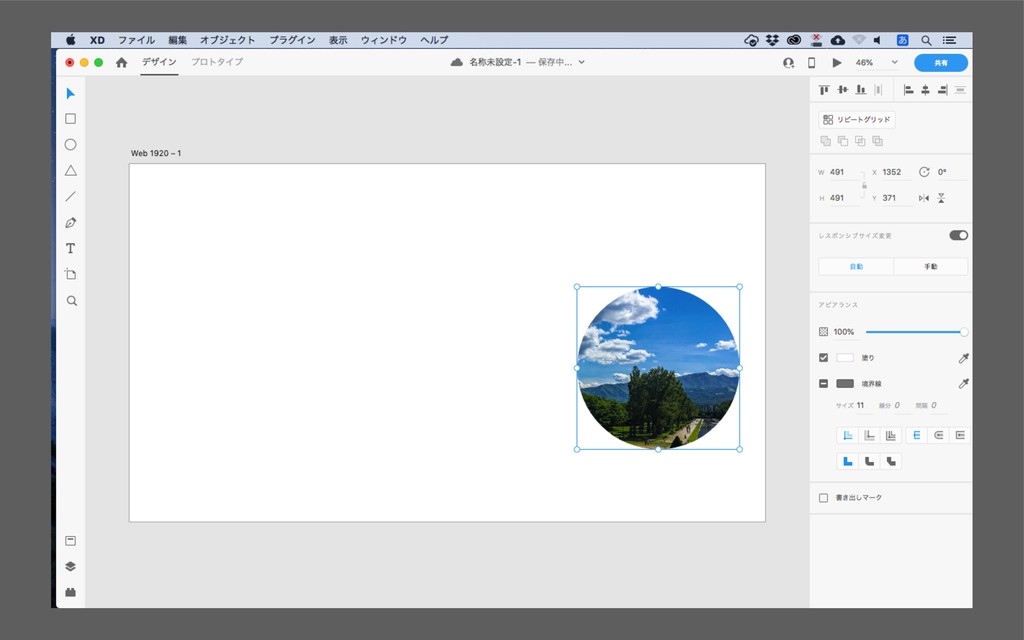Open the ファイル menu
Screen dimensions: 1024x640
click(x=136, y=40)
